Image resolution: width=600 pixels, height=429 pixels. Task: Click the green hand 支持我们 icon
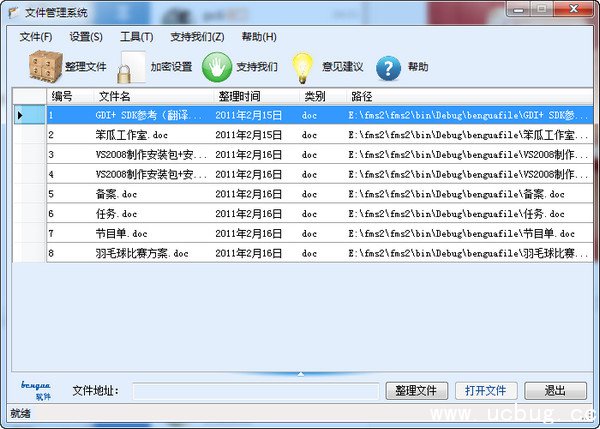[216, 67]
